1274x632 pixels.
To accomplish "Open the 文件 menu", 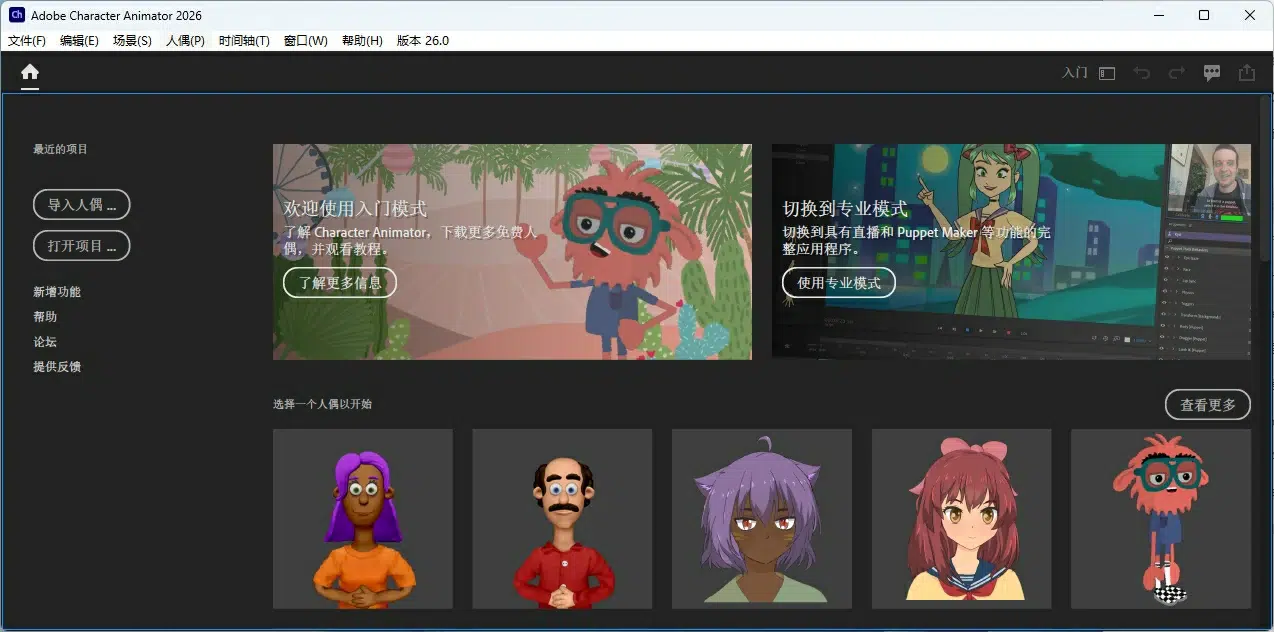I will [26, 40].
